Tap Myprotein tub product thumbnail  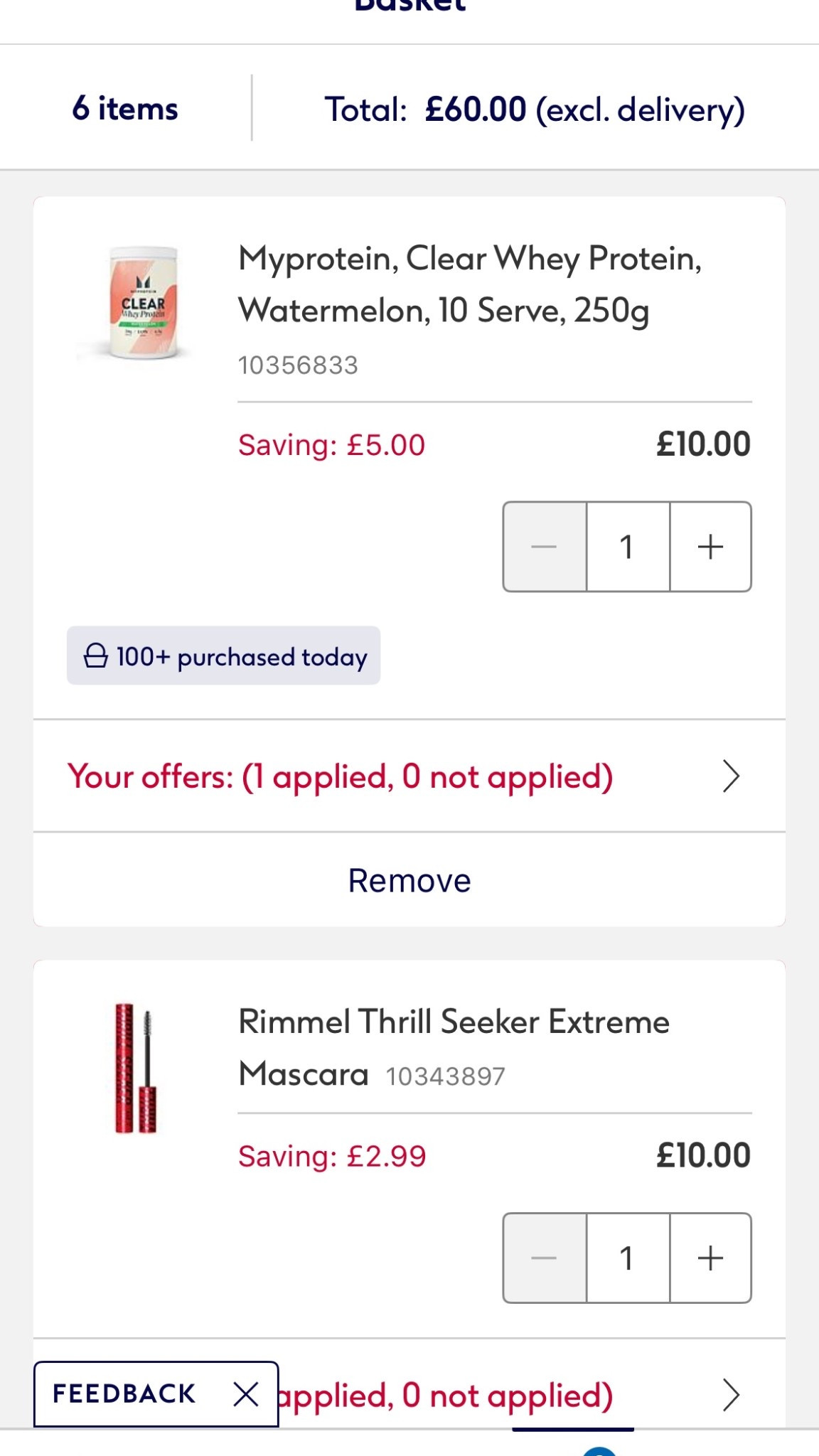(x=143, y=304)
